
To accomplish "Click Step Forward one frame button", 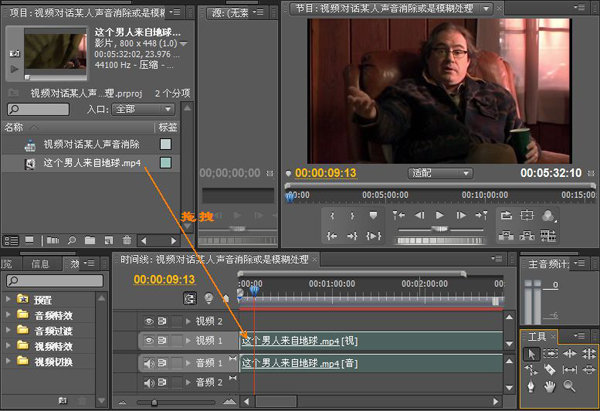I will [x=459, y=215].
